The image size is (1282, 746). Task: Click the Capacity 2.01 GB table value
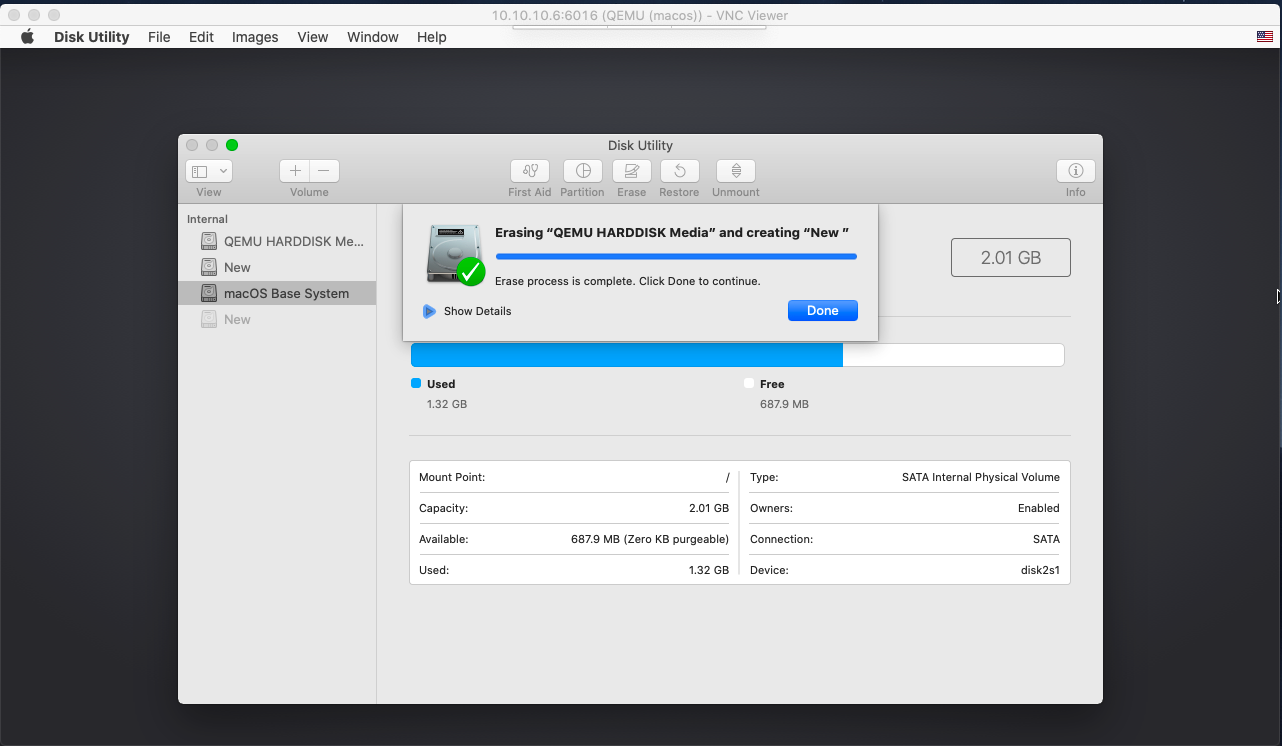pos(709,508)
